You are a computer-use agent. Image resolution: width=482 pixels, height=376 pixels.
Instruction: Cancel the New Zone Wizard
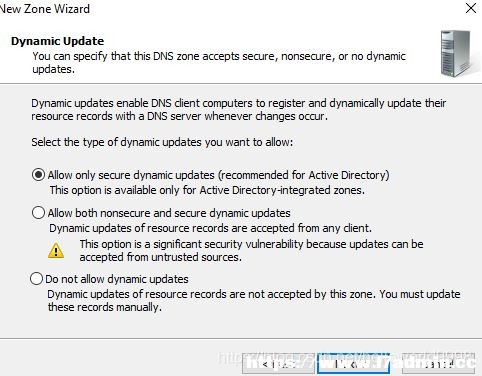(x=438, y=364)
